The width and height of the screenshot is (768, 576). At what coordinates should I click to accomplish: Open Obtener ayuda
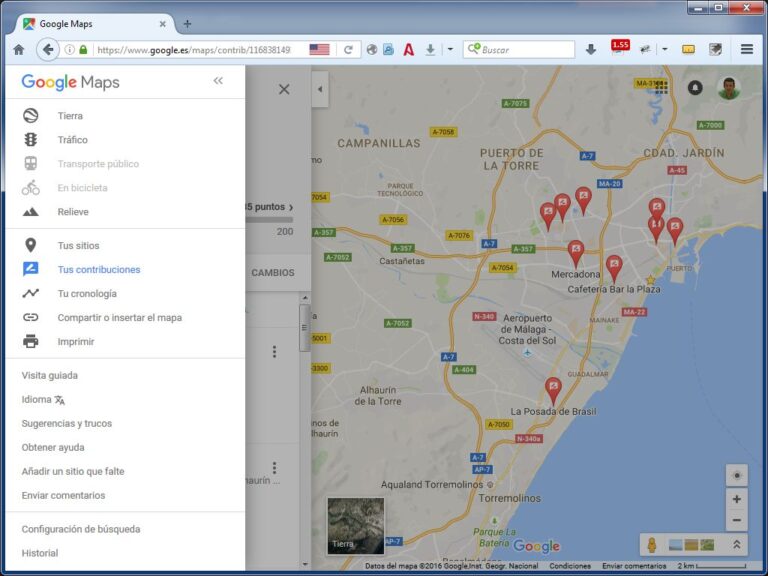53,447
